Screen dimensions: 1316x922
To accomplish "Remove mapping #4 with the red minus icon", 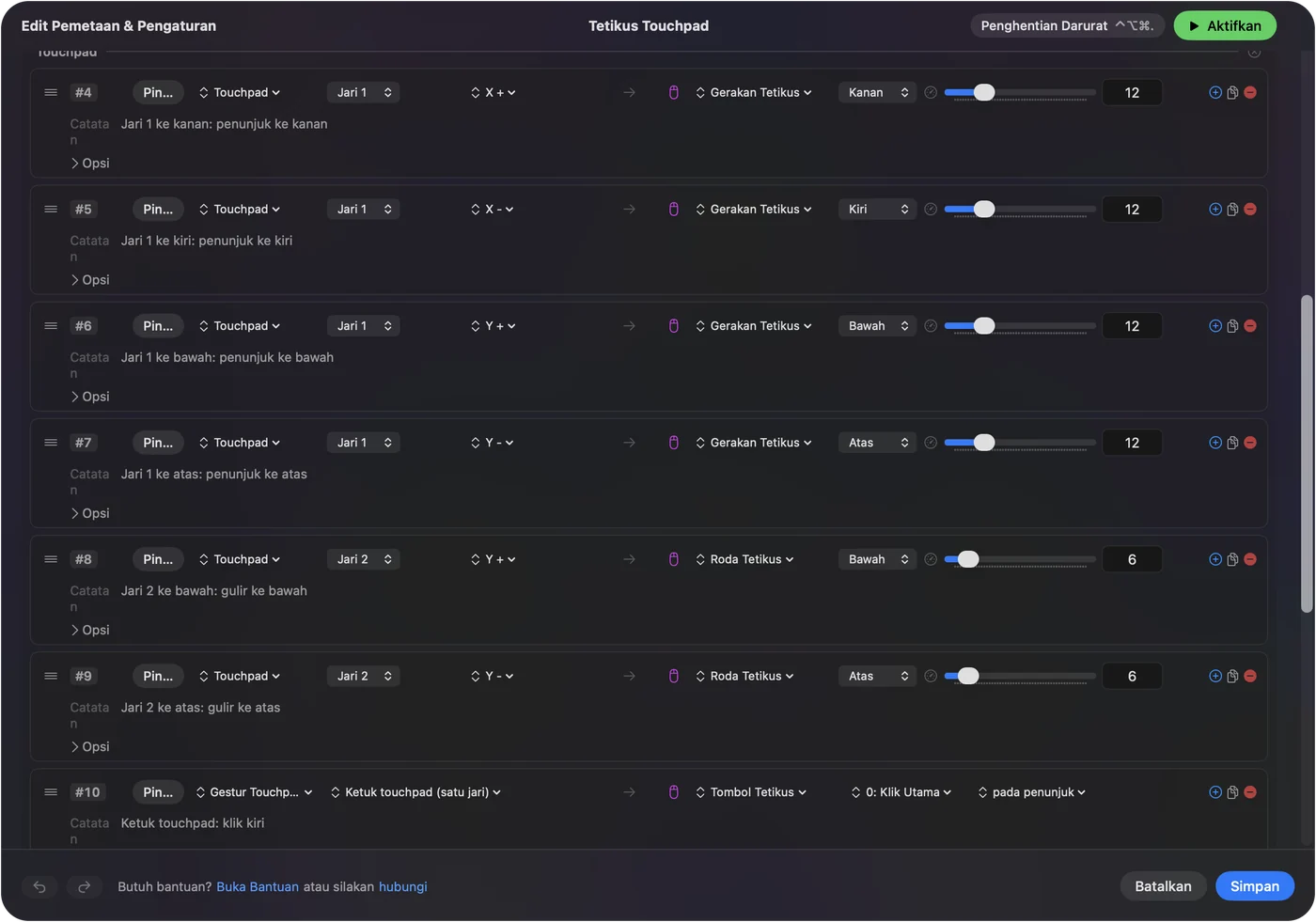I will [x=1250, y=92].
